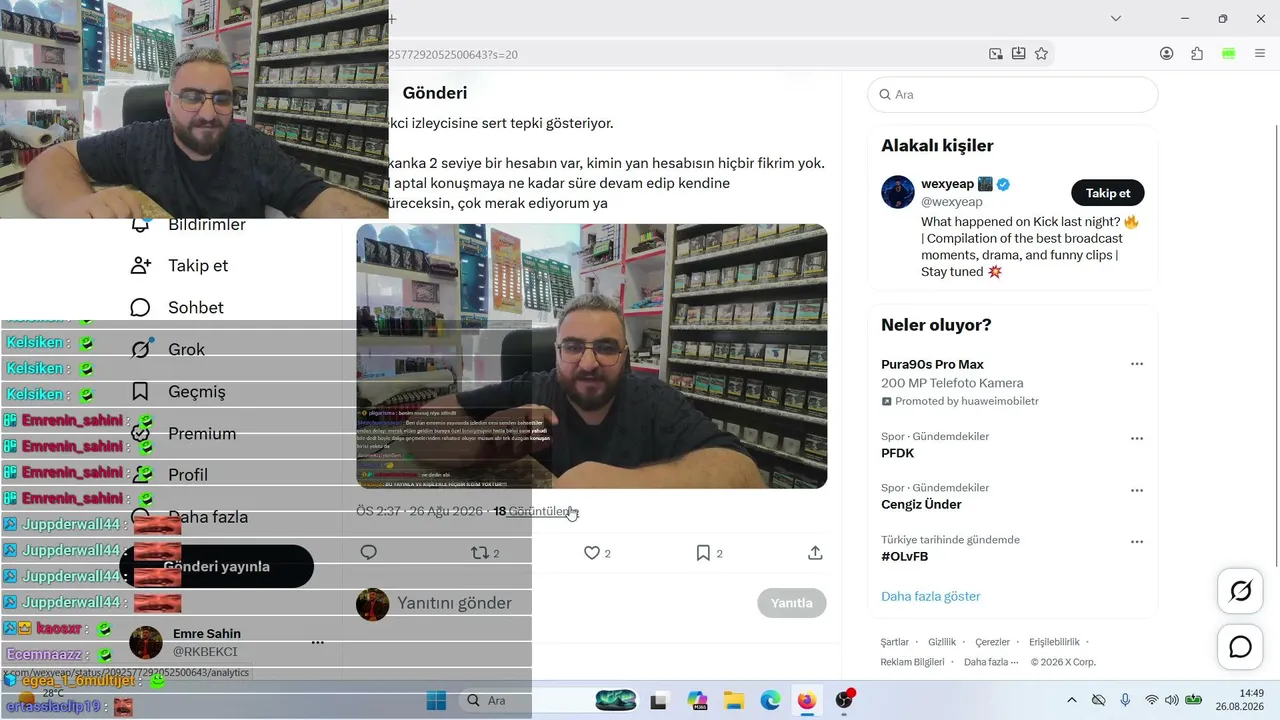Screen dimensions: 1280x720
Task: Open Firefox account icon
Action: pyautogui.click(x=1167, y=54)
